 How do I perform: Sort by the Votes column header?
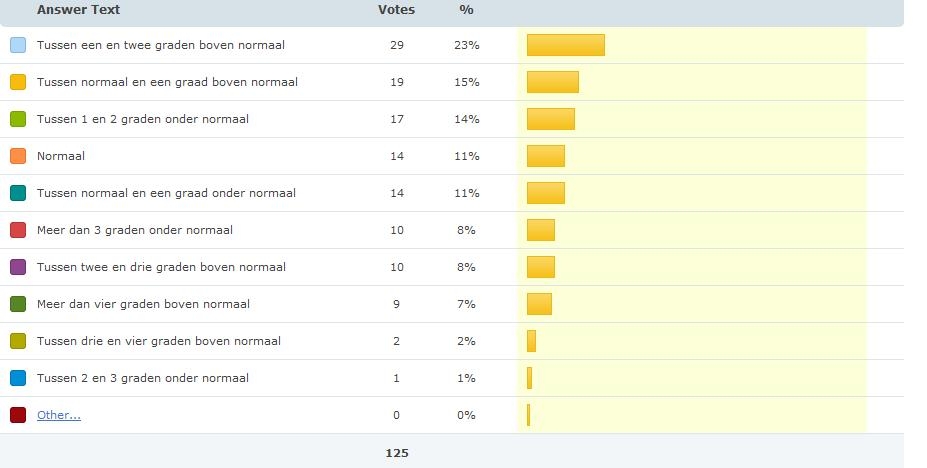pyautogui.click(x=396, y=9)
